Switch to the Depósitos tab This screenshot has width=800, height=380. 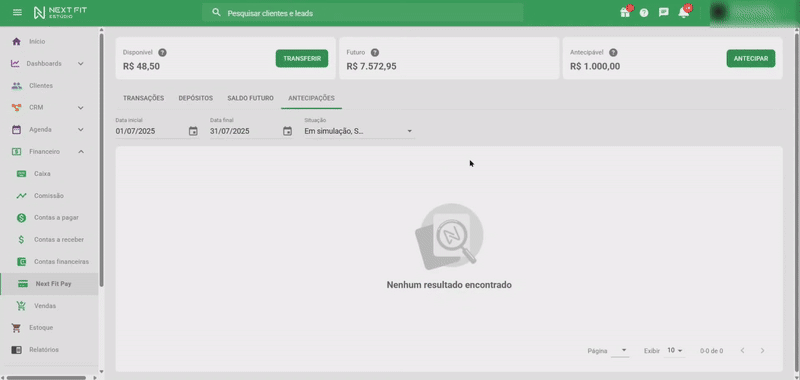pos(195,98)
